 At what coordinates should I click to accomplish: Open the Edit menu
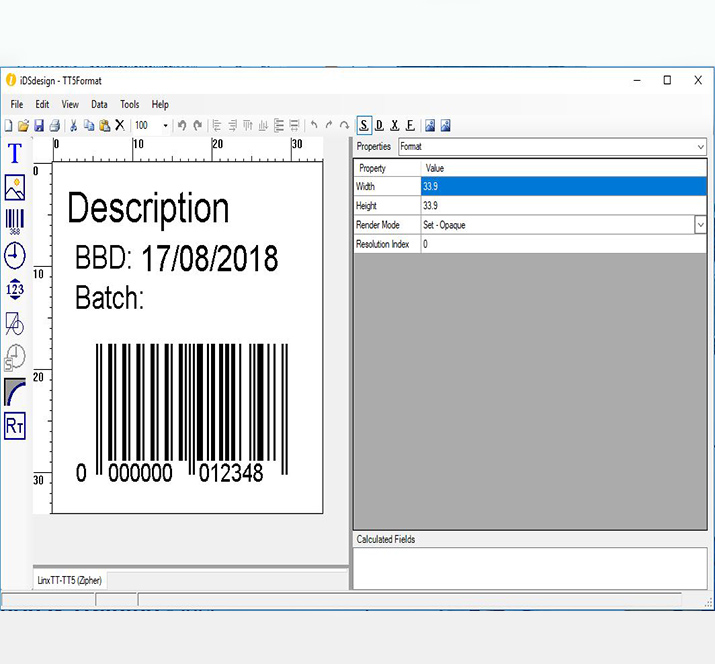(x=42, y=104)
